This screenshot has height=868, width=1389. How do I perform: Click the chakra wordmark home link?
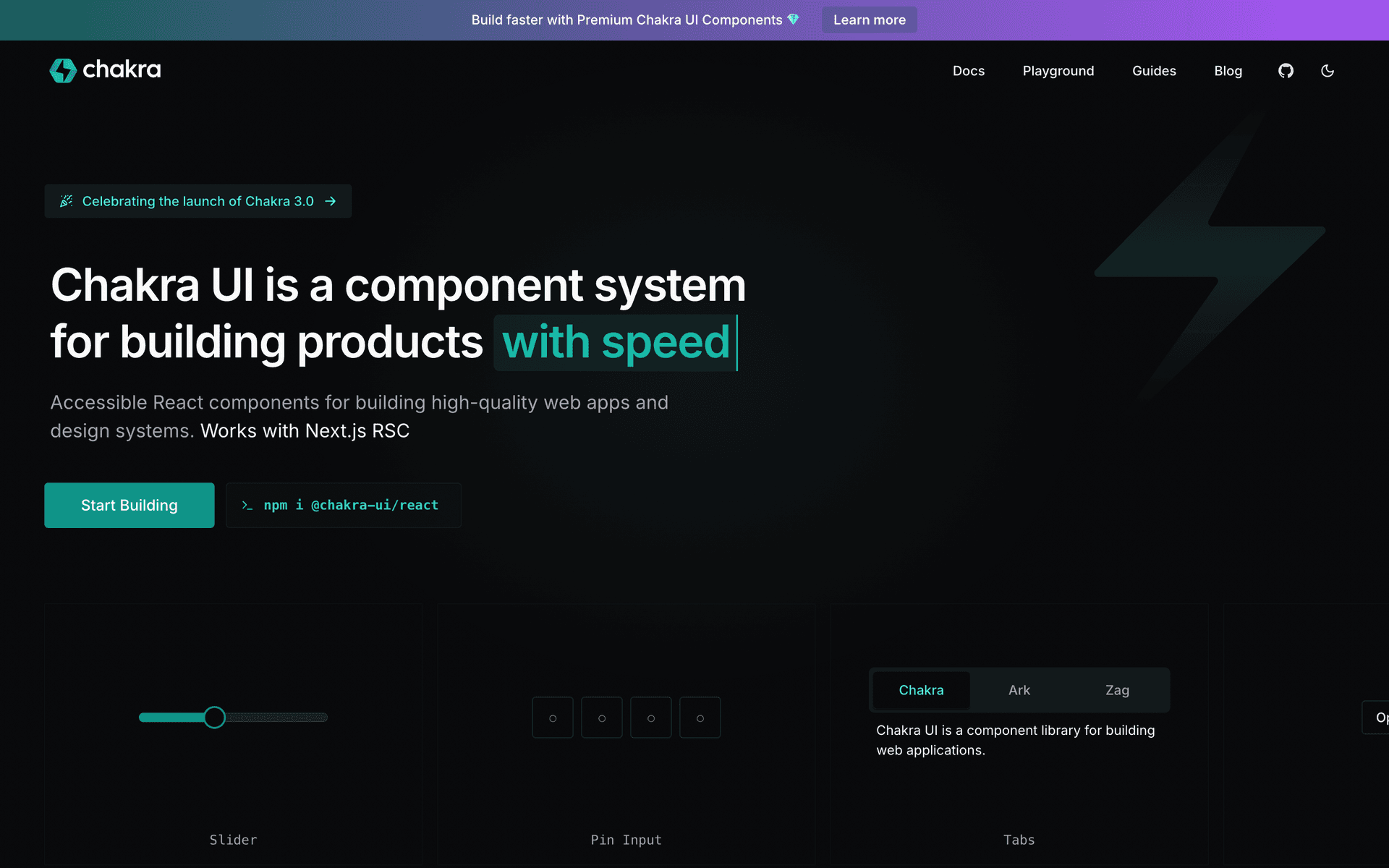[x=122, y=70]
